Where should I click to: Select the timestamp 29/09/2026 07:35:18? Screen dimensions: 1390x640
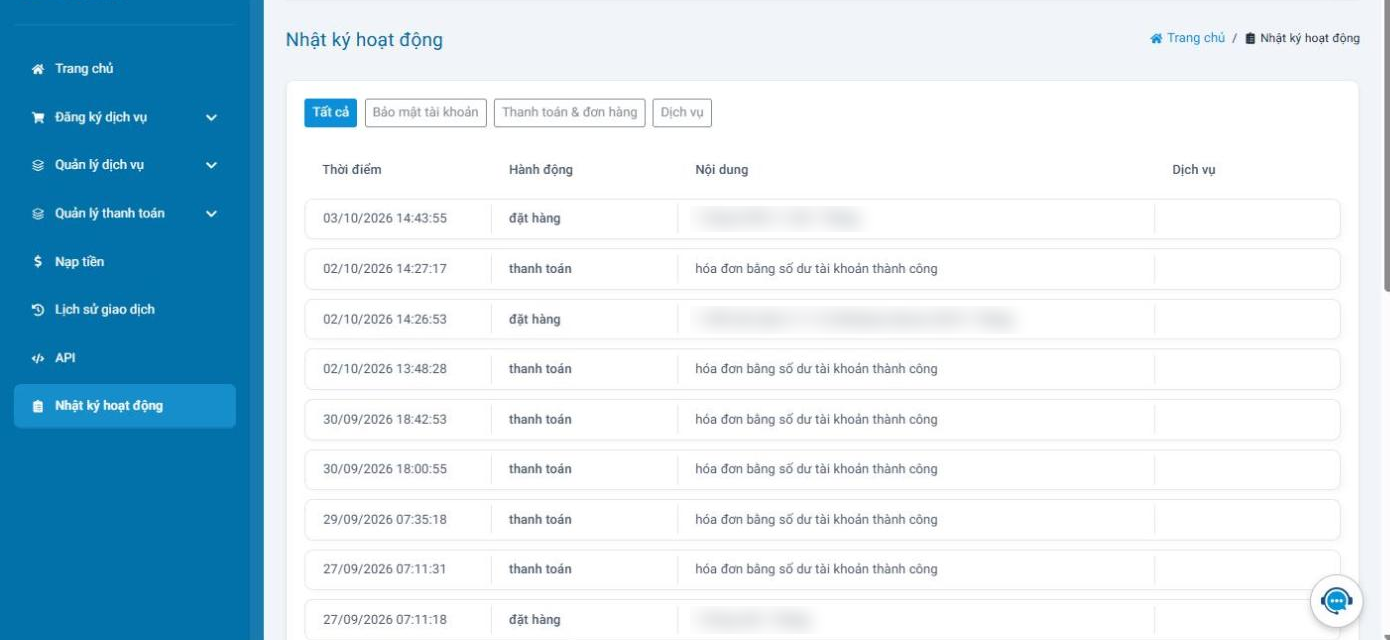[385, 520]
